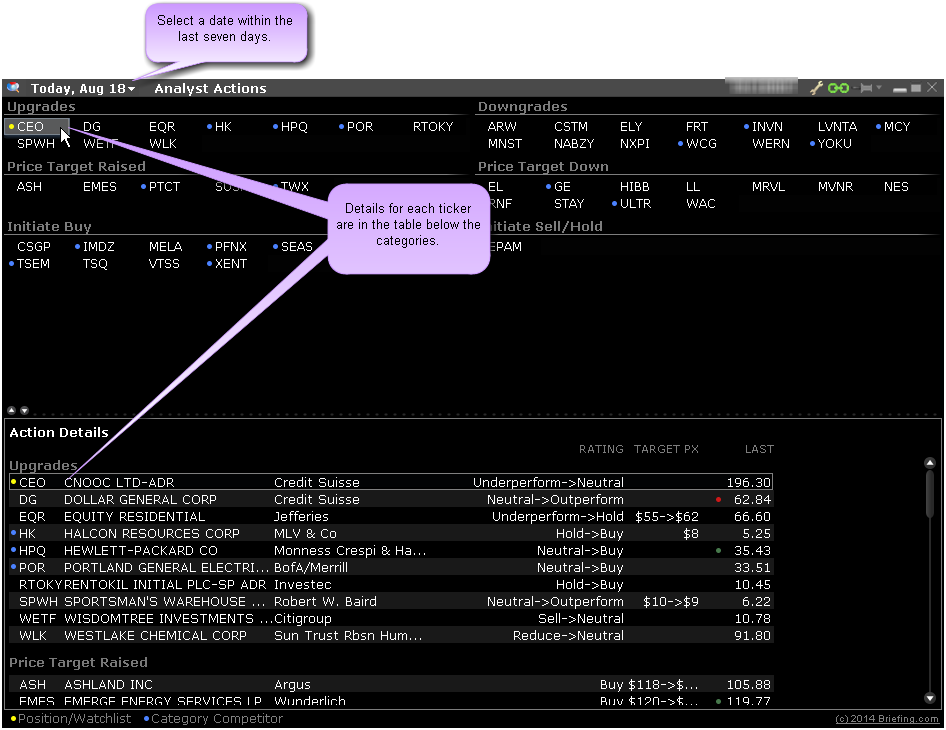Select WCG ticker under Downgrades
Screen dimensions: 946x730
point(701,144)
